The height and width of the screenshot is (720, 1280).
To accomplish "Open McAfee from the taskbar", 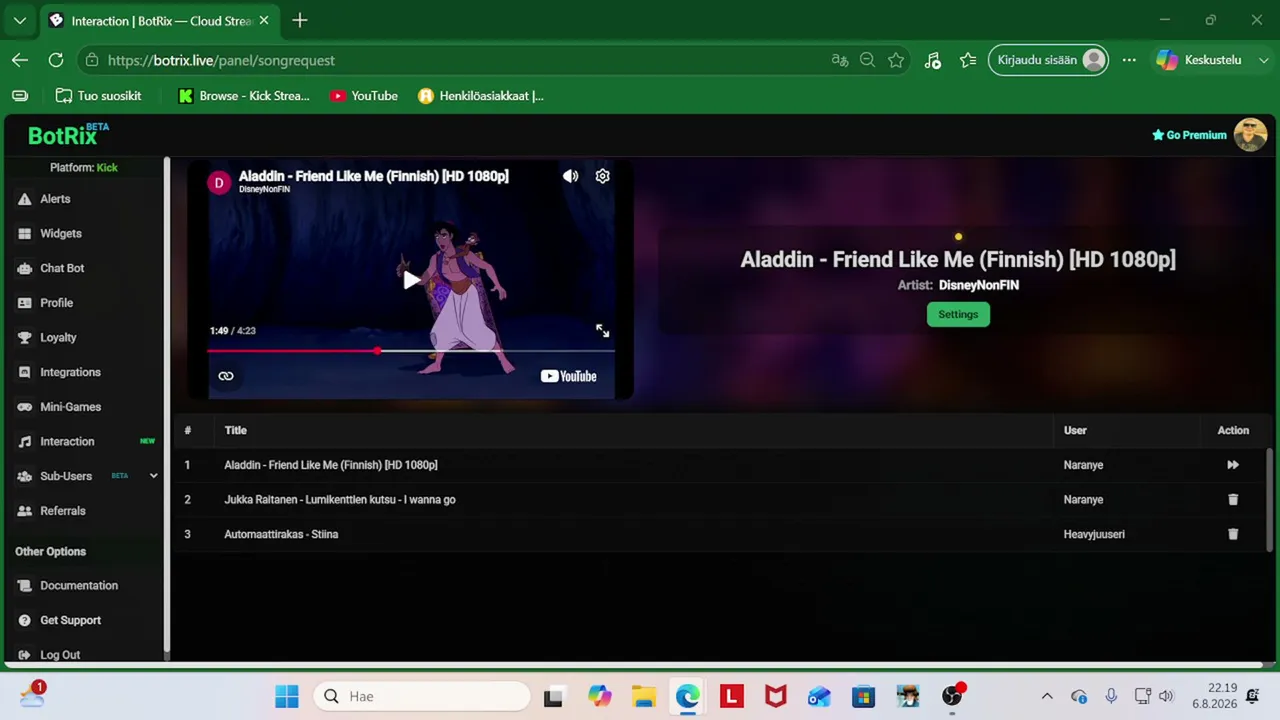I will click(x=775, y=696).
